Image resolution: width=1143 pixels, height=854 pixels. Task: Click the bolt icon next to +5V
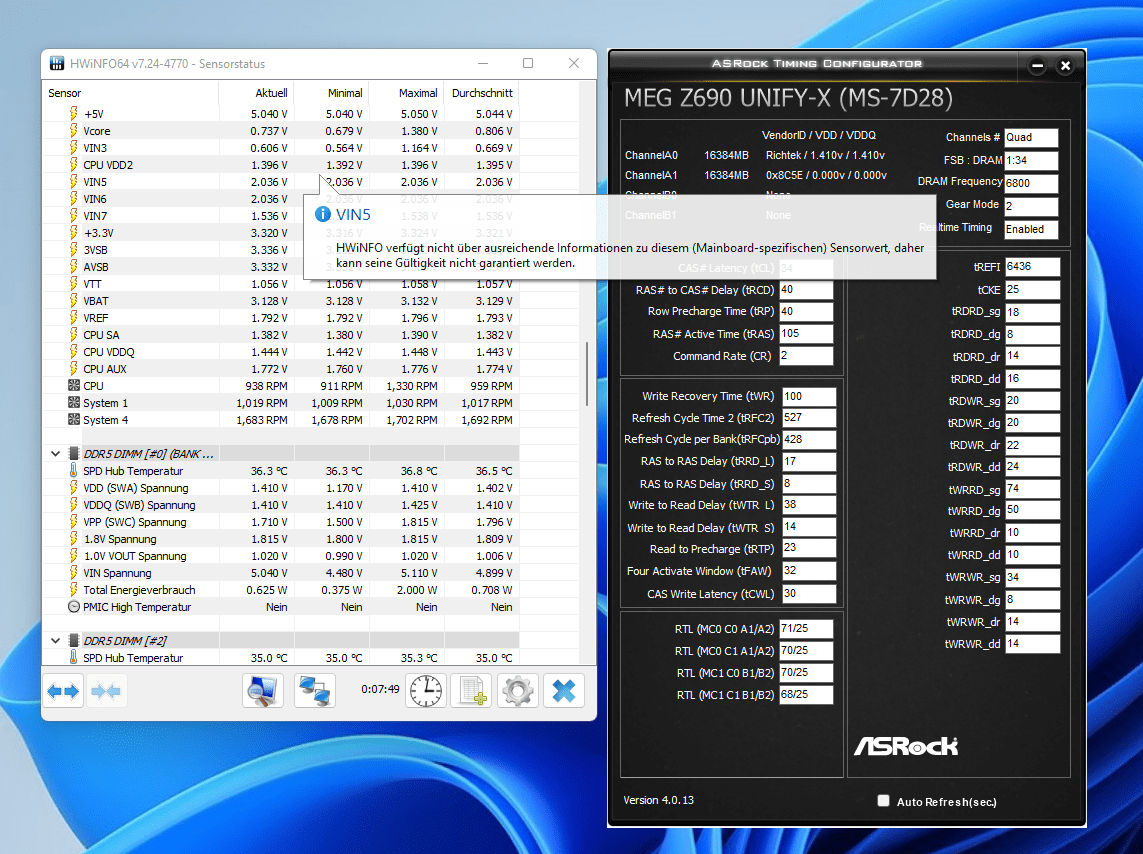click(74, 114)
